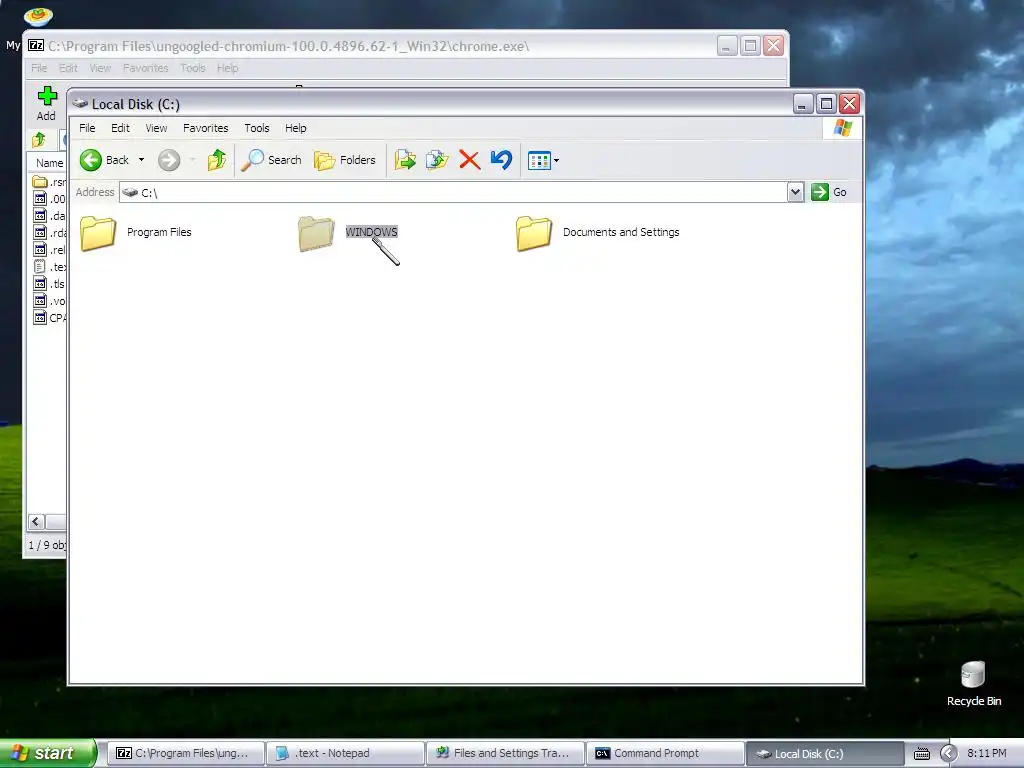Expand the address bar dropdown
The image size is (1024, 768).
coord(795,193)
